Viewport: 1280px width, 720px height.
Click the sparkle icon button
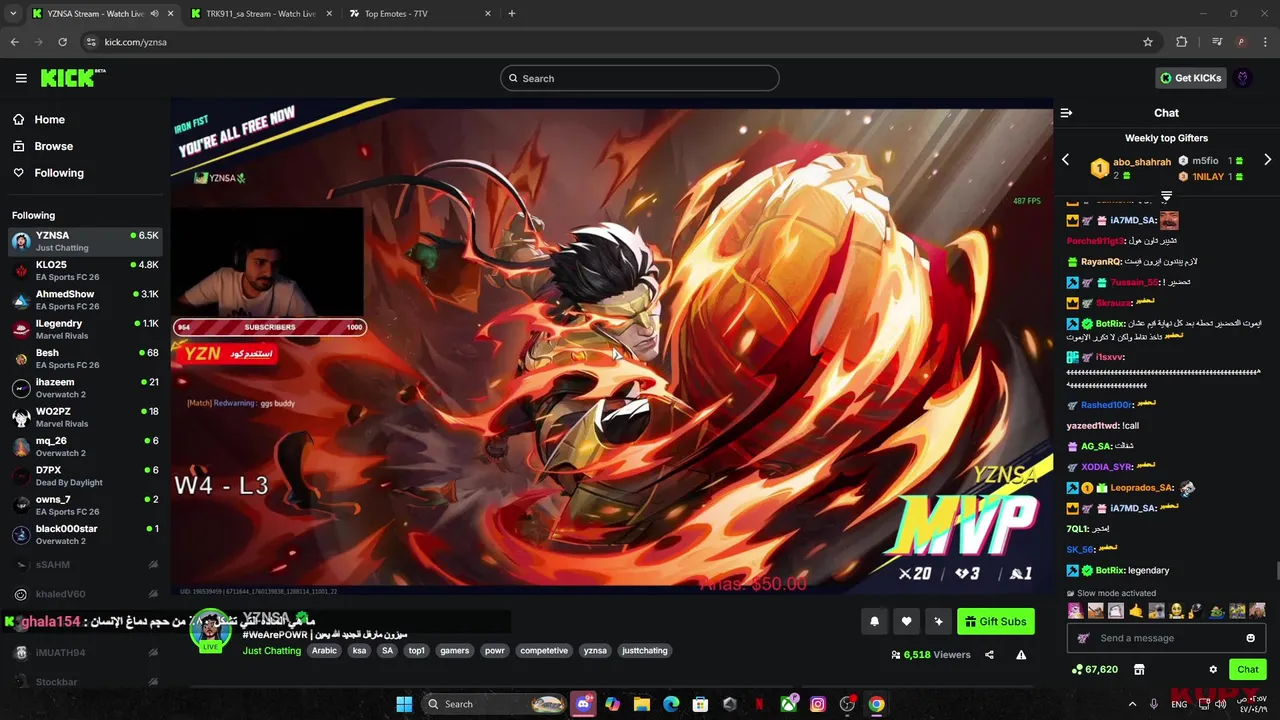click(938, 621)
